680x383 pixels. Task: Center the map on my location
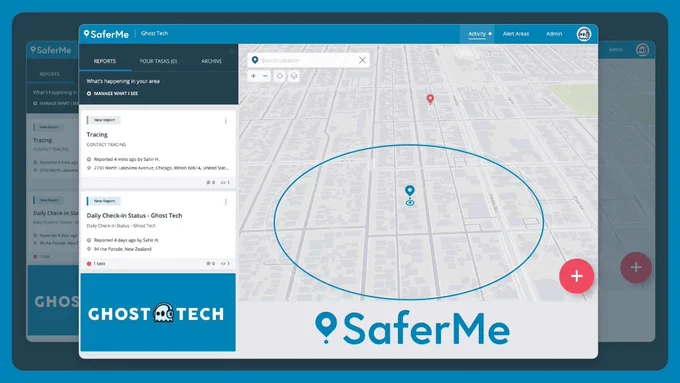point(280,76)
